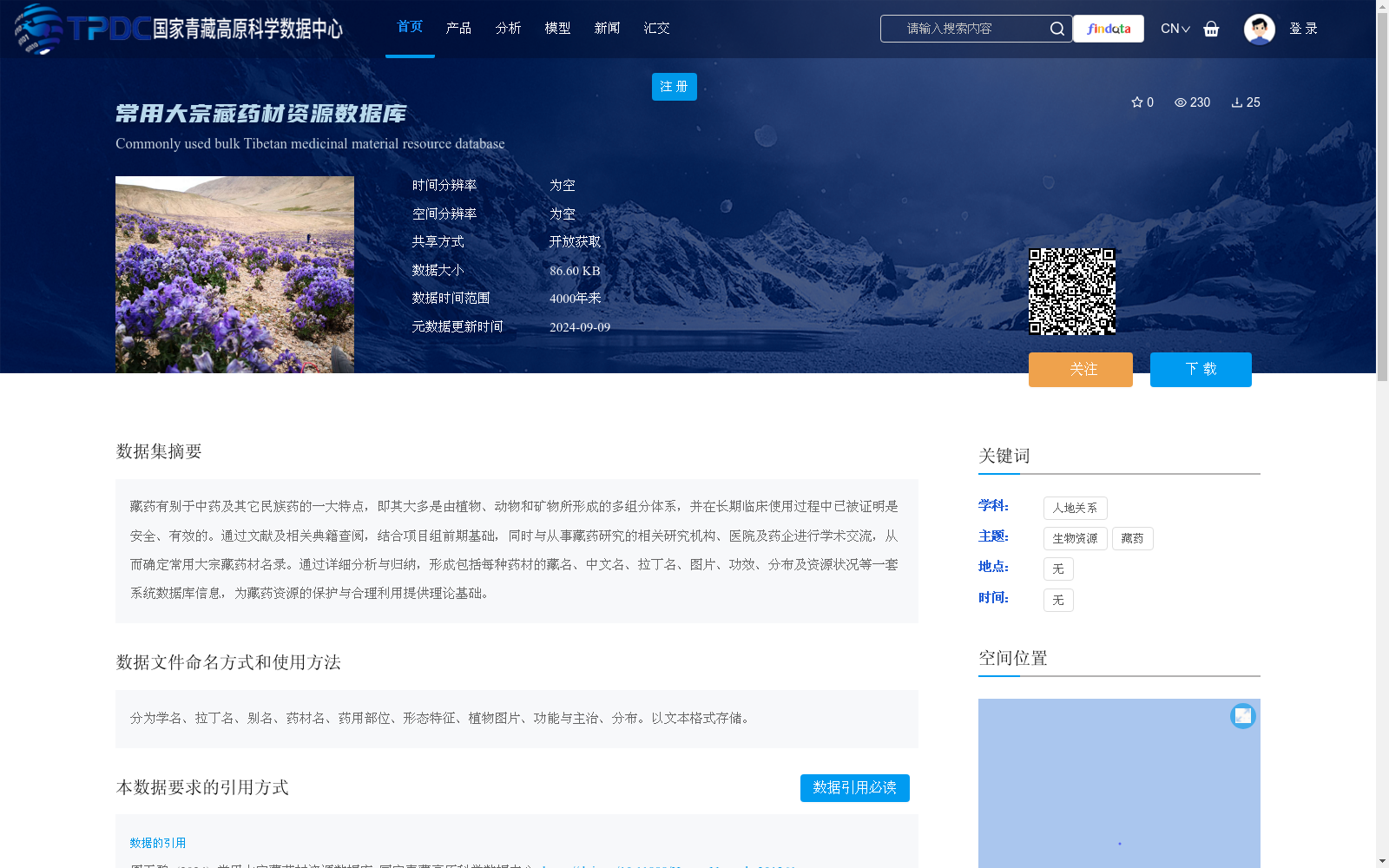Select the 藏药 keyword tag
1389x868 pixels.
click(1132, 538)
